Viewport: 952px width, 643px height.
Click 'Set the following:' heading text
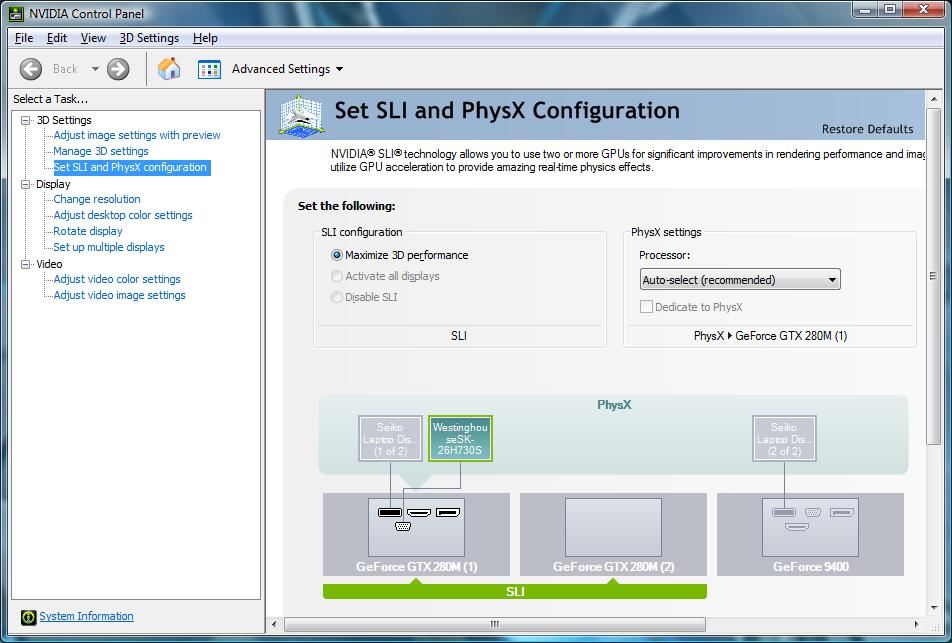tap(347, 206)
